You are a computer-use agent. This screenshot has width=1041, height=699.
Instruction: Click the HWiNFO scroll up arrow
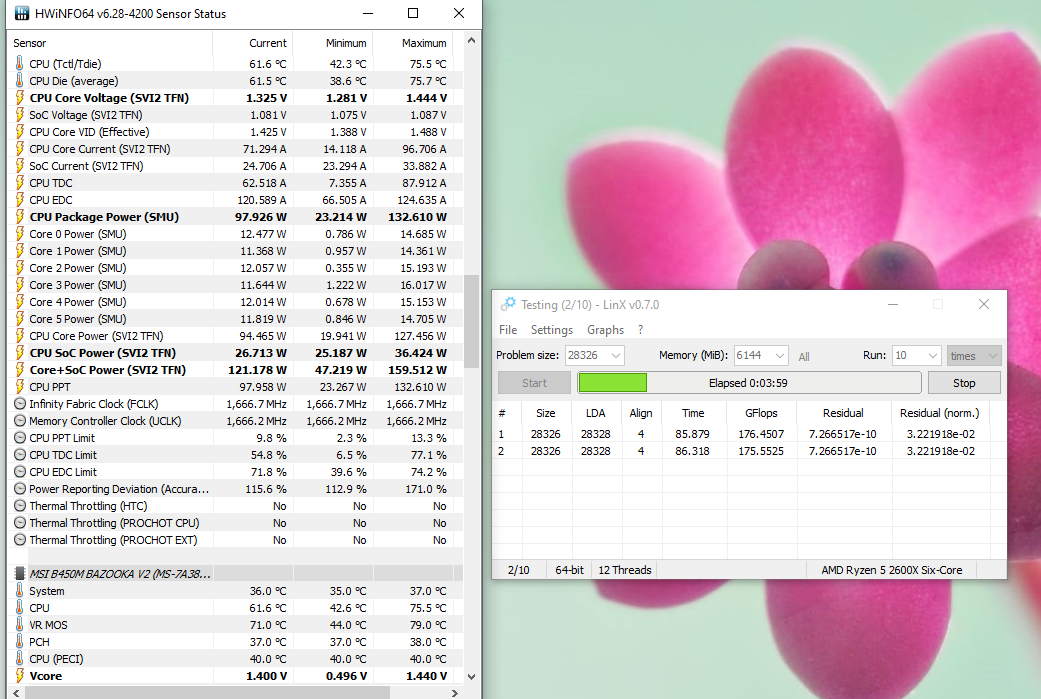click(471, 40)
